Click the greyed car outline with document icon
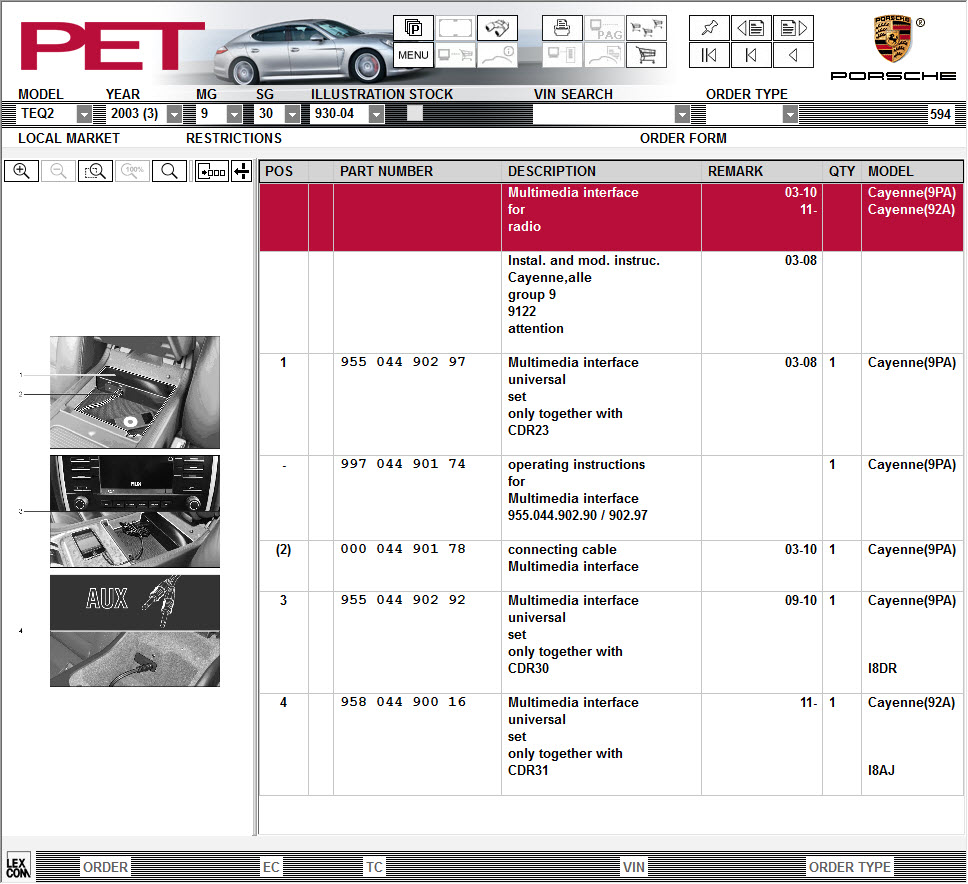Image resolution: width=968 pixels, height=884 pixels. point(604,54)
